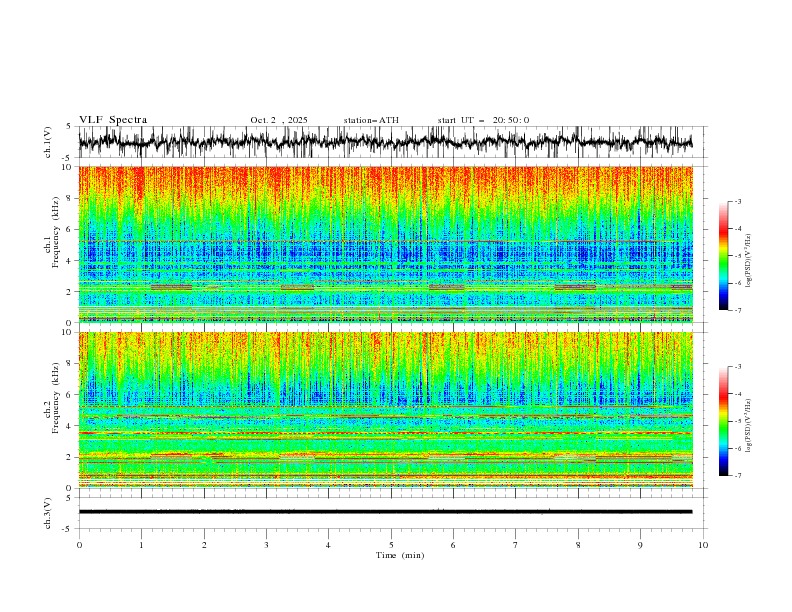The height and width of the screenshot is (612, 792).
Task: Click the 'start UT = 20:50:0' text
Action: (483, 120)
